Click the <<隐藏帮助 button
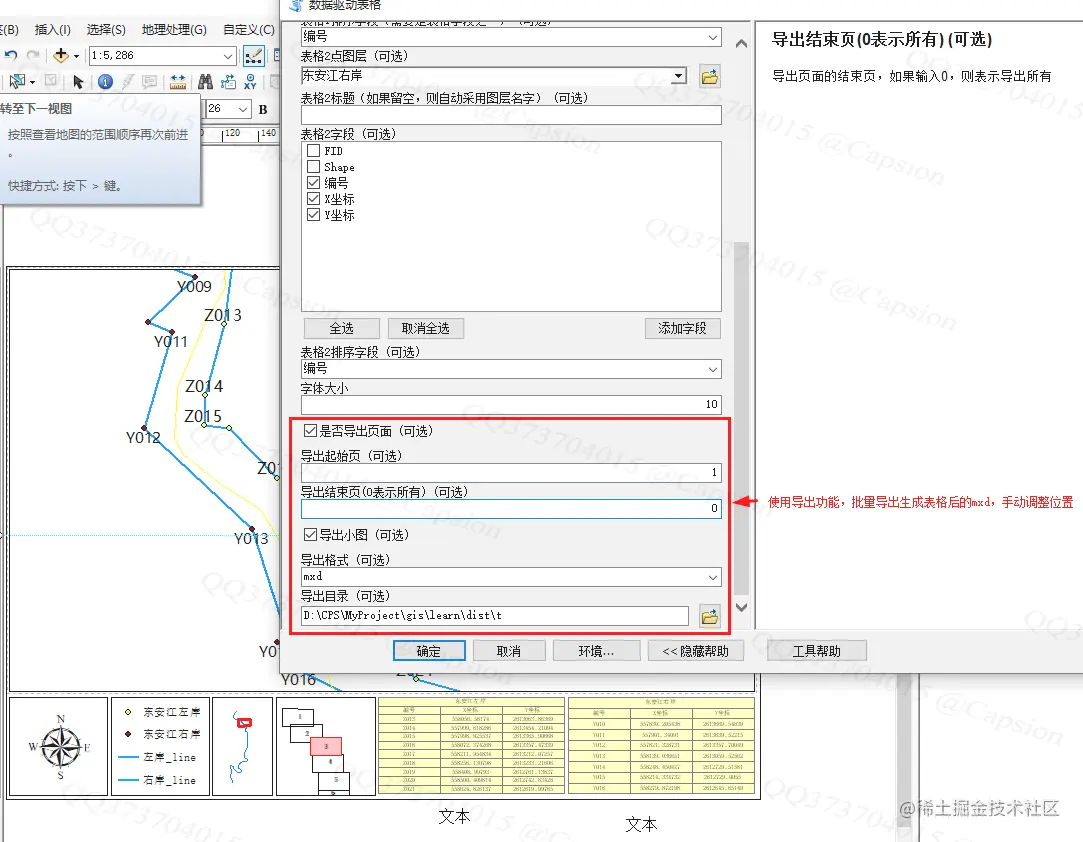The width and height of the screenshot is (1083, 842). [696, 651]
